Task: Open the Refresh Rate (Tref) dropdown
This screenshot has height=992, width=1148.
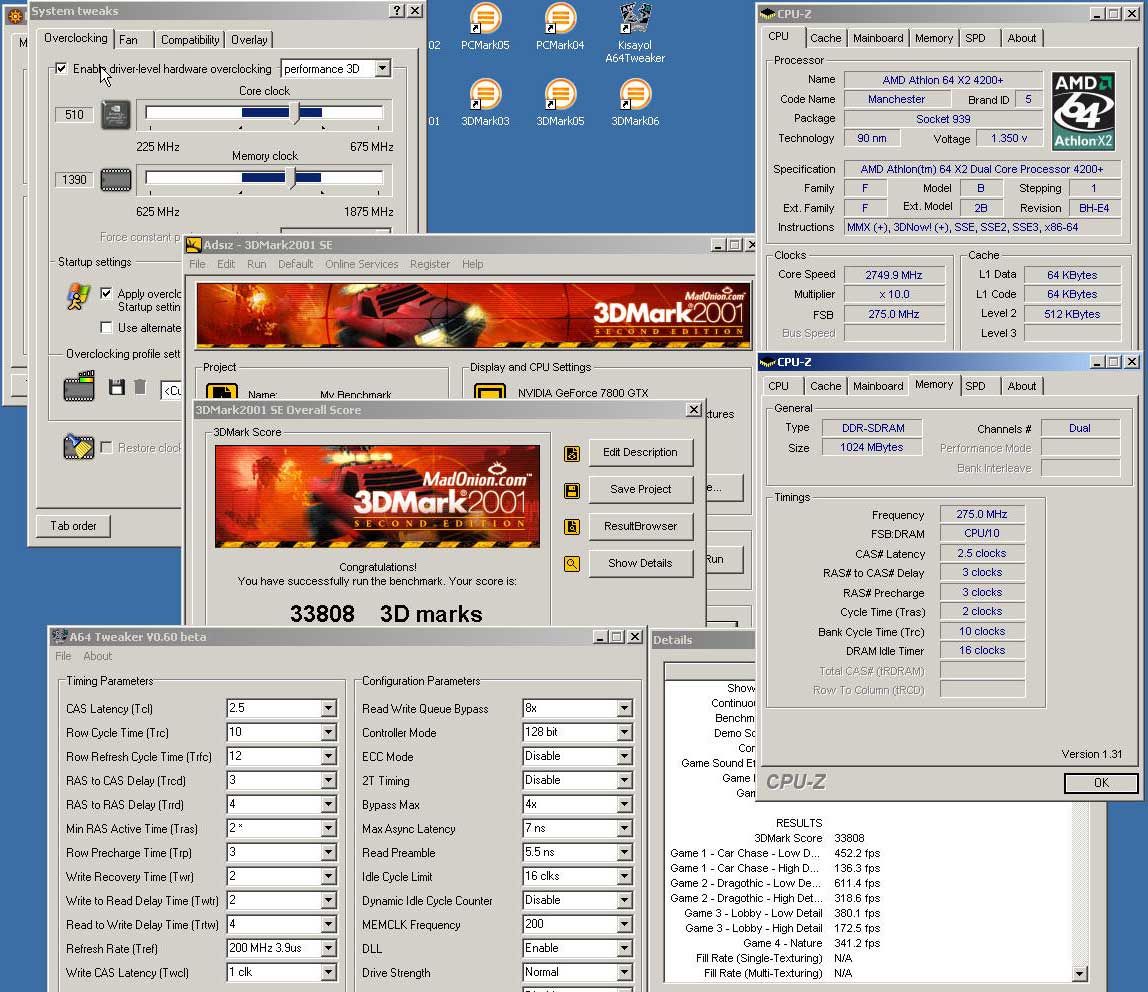Action: 329,949
